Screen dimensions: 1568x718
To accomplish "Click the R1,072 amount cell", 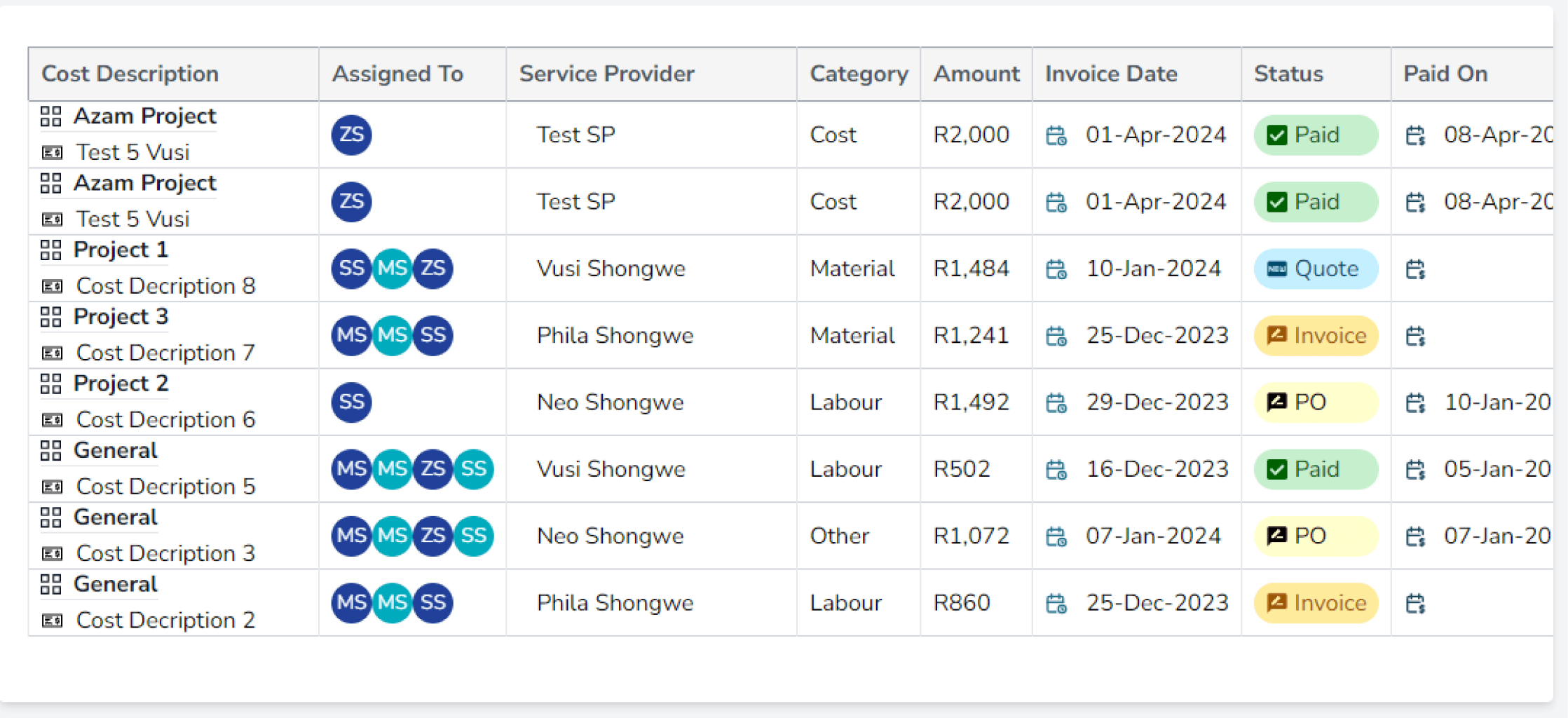I will click(x=971, y=536).
